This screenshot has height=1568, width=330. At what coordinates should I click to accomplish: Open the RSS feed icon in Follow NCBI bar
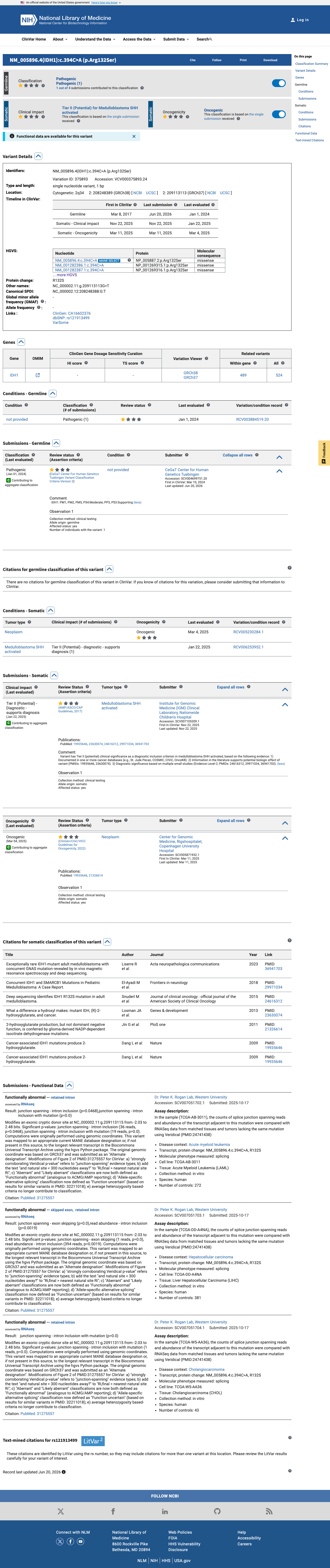tap(269, 1511)
